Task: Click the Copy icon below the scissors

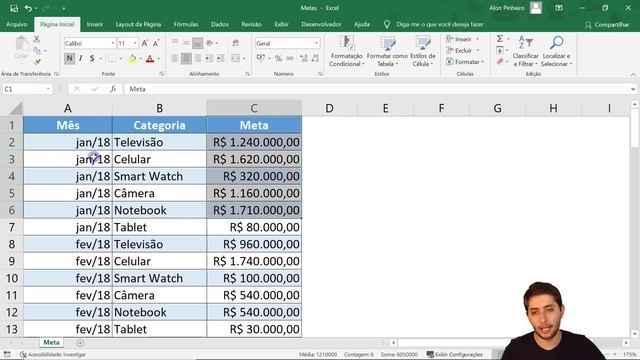Action: tap(37, 50)
